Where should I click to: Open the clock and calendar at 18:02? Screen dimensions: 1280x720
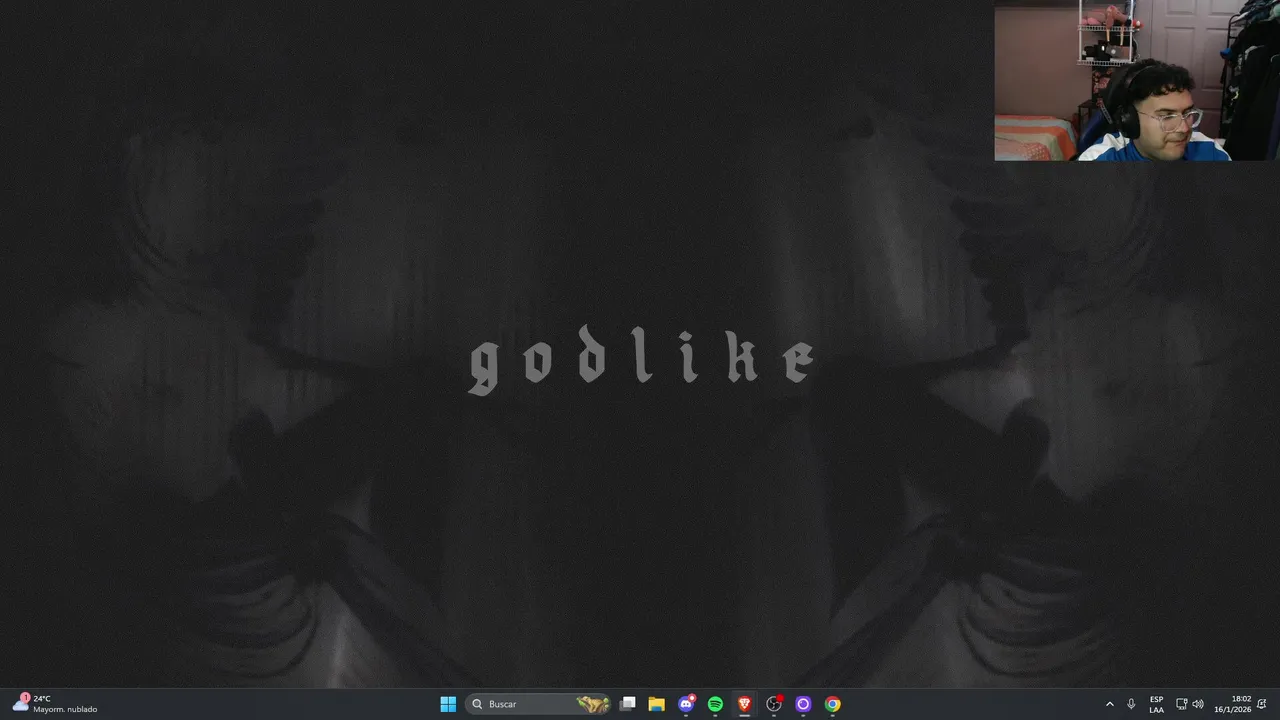(1233, 704)
